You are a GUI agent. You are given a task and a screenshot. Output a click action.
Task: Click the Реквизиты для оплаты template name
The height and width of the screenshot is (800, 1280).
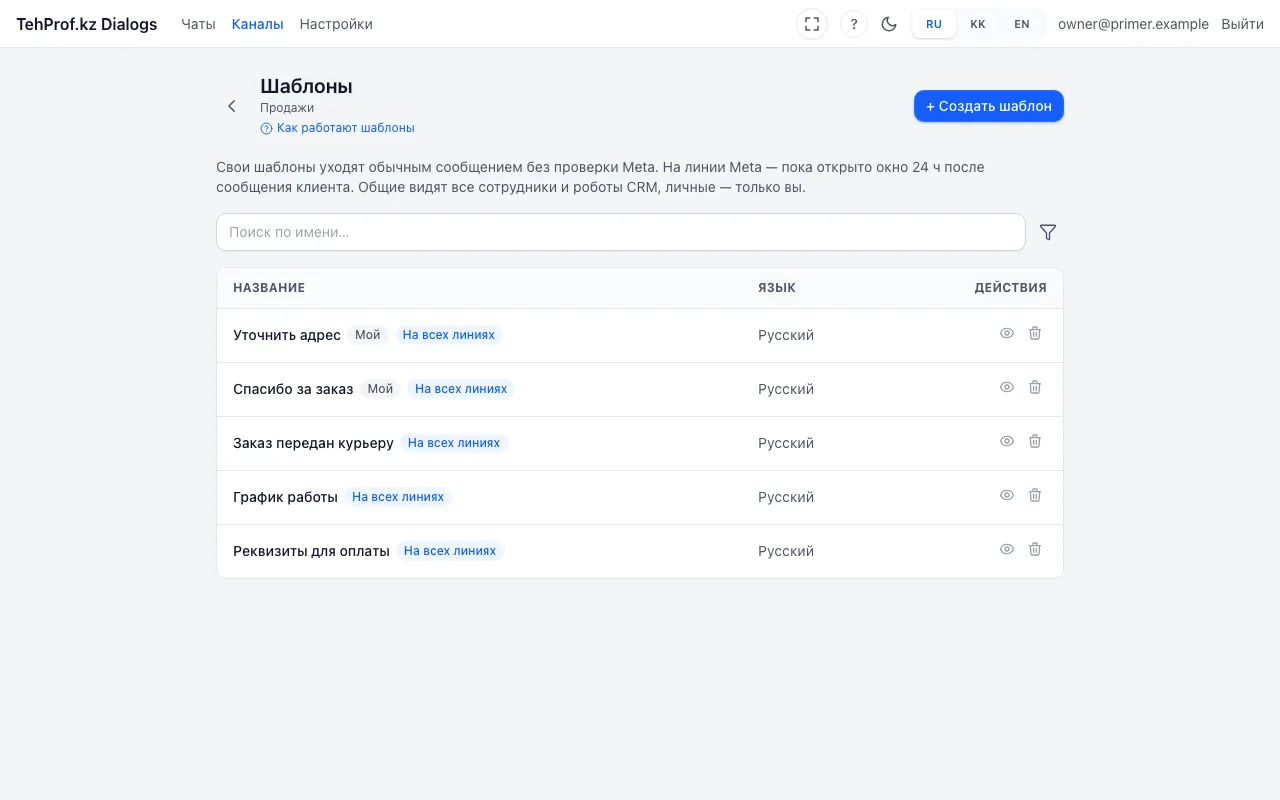[311, 551]
